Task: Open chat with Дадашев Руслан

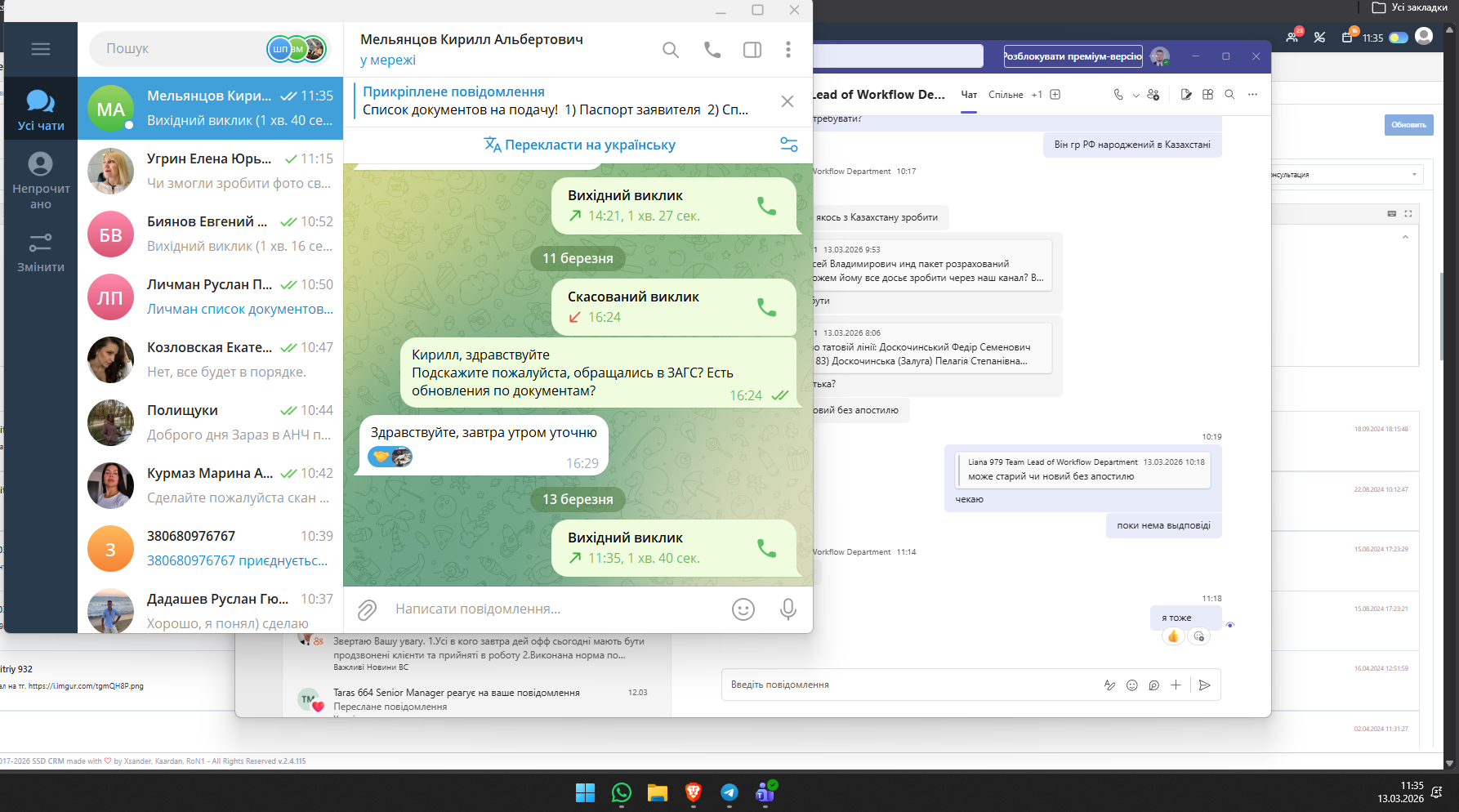Action: point(211,607)
